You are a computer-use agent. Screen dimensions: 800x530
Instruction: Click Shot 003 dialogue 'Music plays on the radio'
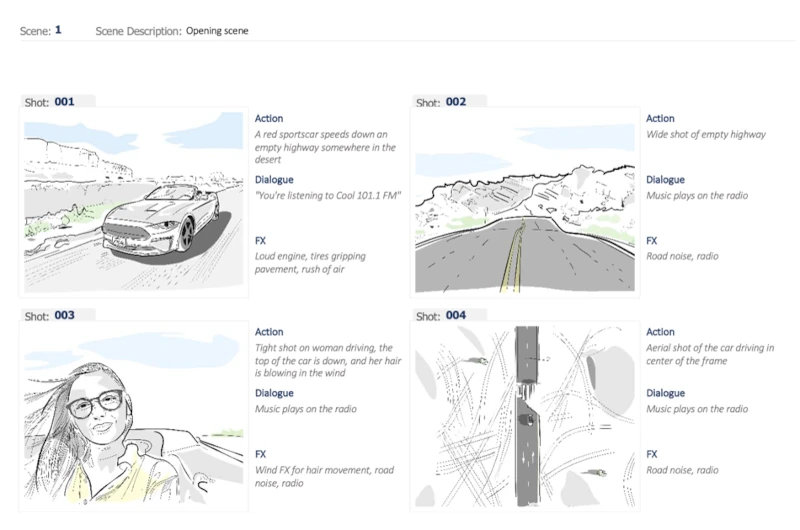click(305, 410)
